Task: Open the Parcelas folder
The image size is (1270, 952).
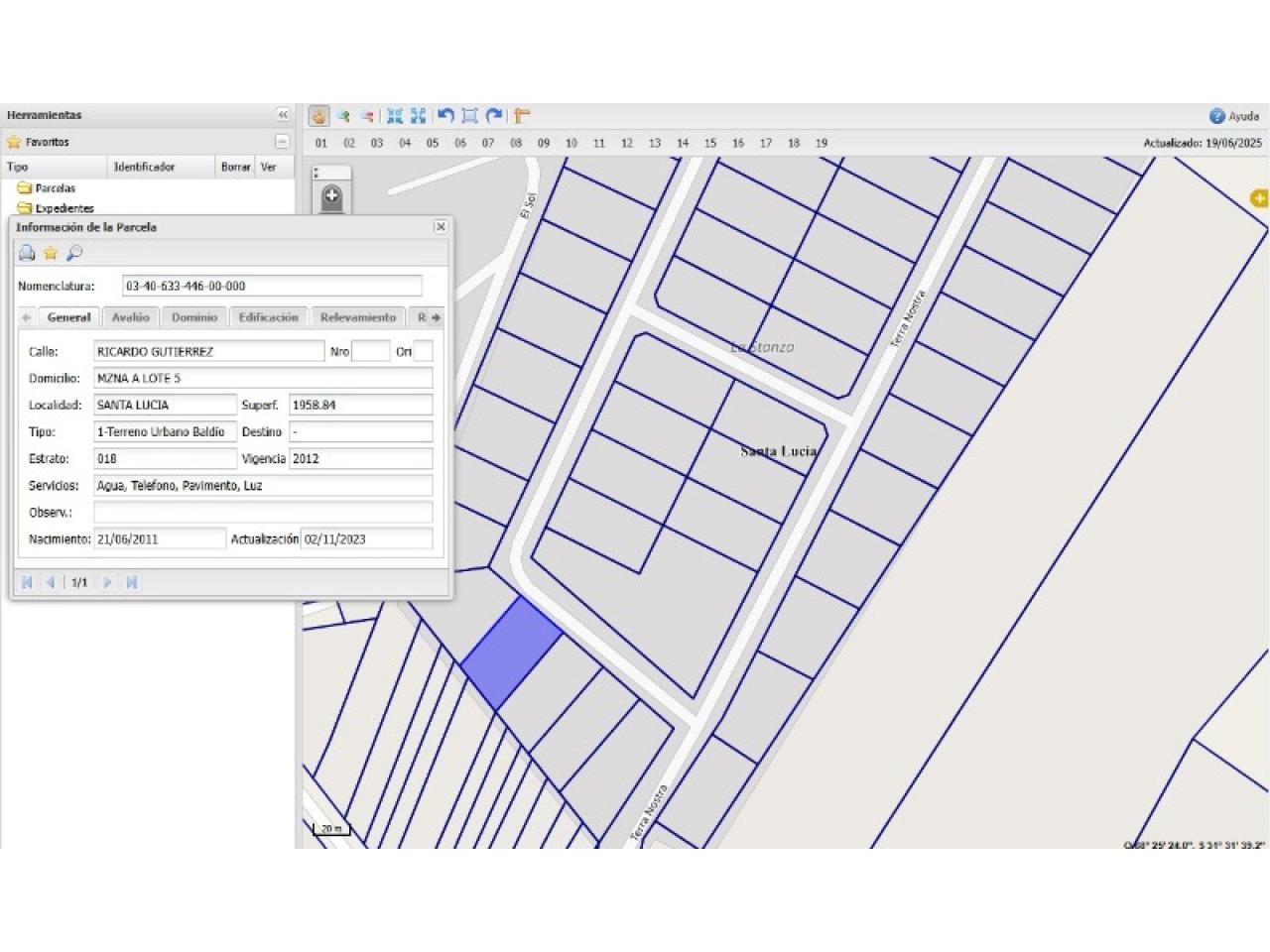Action: pos(55,188)
